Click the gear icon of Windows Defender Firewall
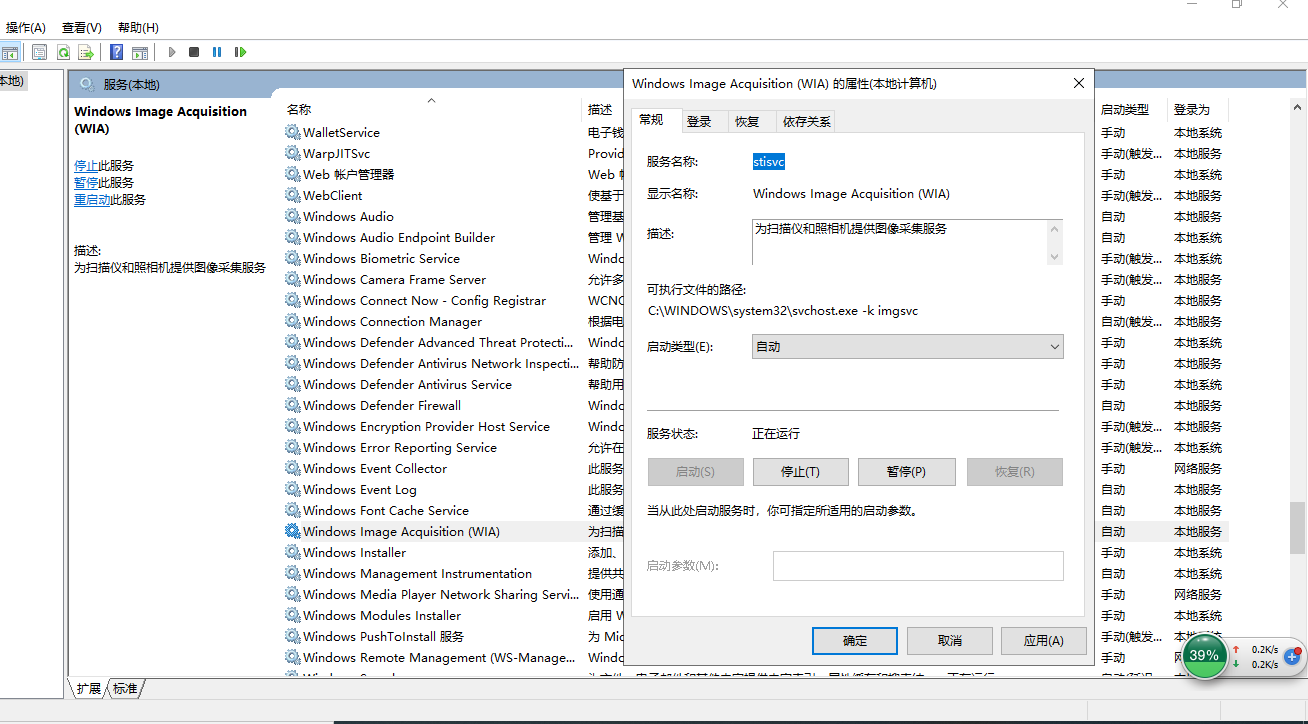The image size is (1308, 724). [292, 405]
